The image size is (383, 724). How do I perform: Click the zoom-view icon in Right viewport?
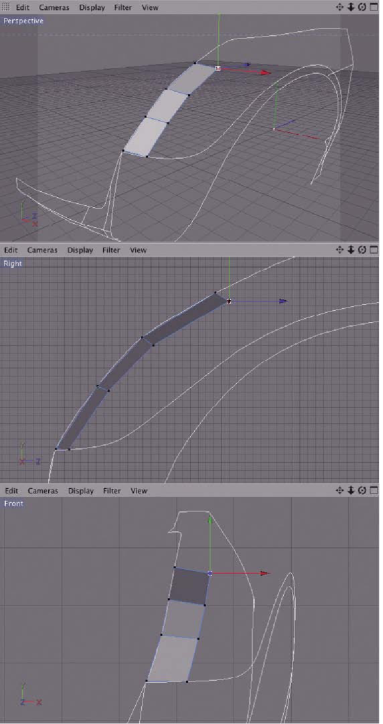tap(351, 250)
